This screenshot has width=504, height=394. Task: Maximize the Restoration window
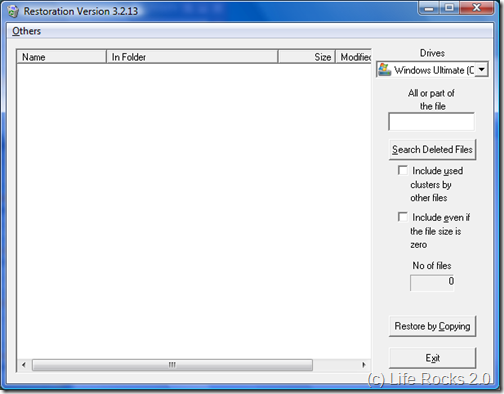[x=449, y=8]
